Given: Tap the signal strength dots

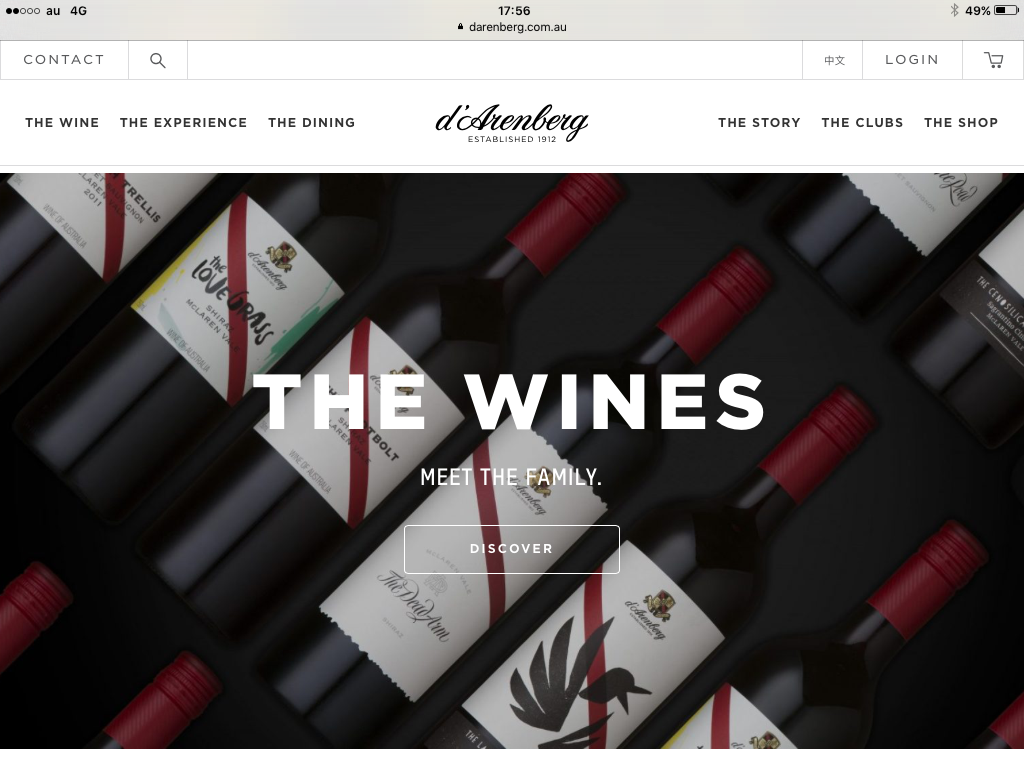Looking at the screenshot, I should [x=22, y=11].
